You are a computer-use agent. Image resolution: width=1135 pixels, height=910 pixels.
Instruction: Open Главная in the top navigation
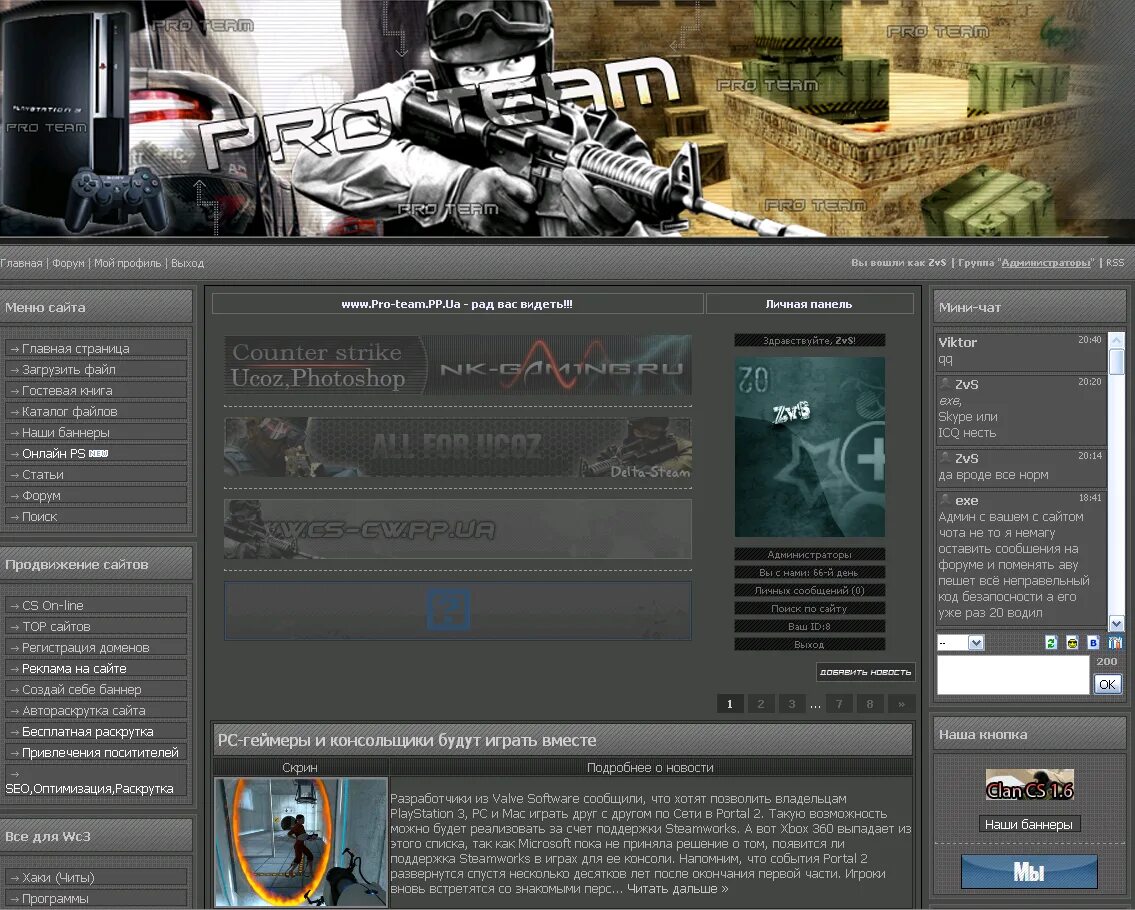tap(21, 264)
